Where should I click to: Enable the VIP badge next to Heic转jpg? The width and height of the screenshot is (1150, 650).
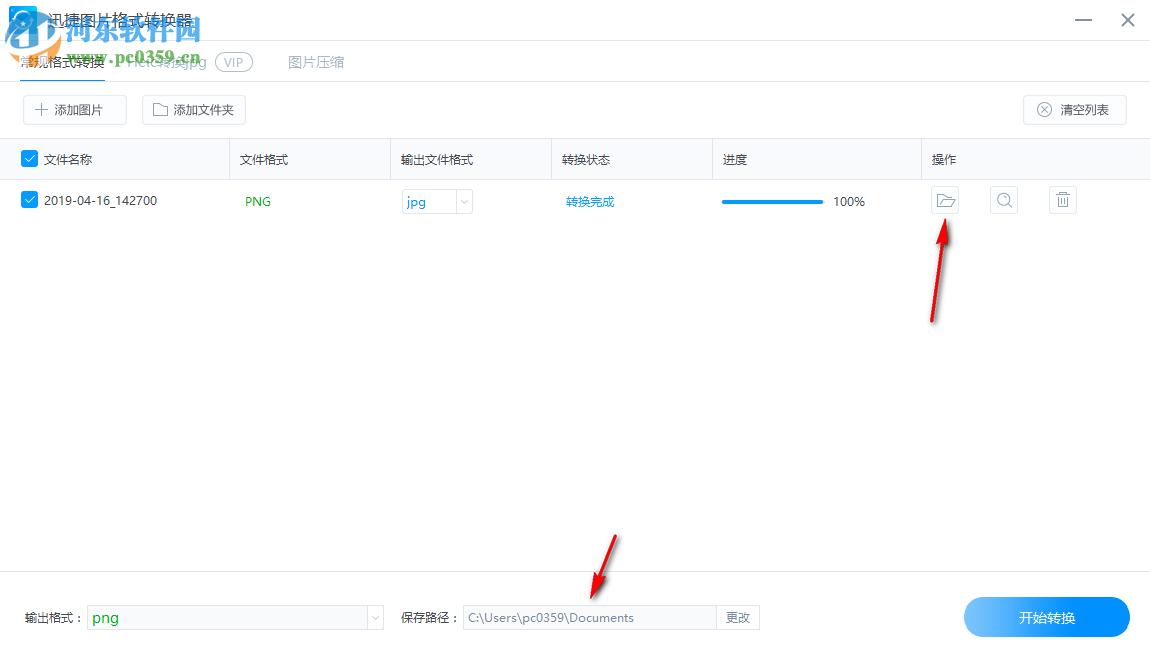pyautogui.click(x=233, y=61)
